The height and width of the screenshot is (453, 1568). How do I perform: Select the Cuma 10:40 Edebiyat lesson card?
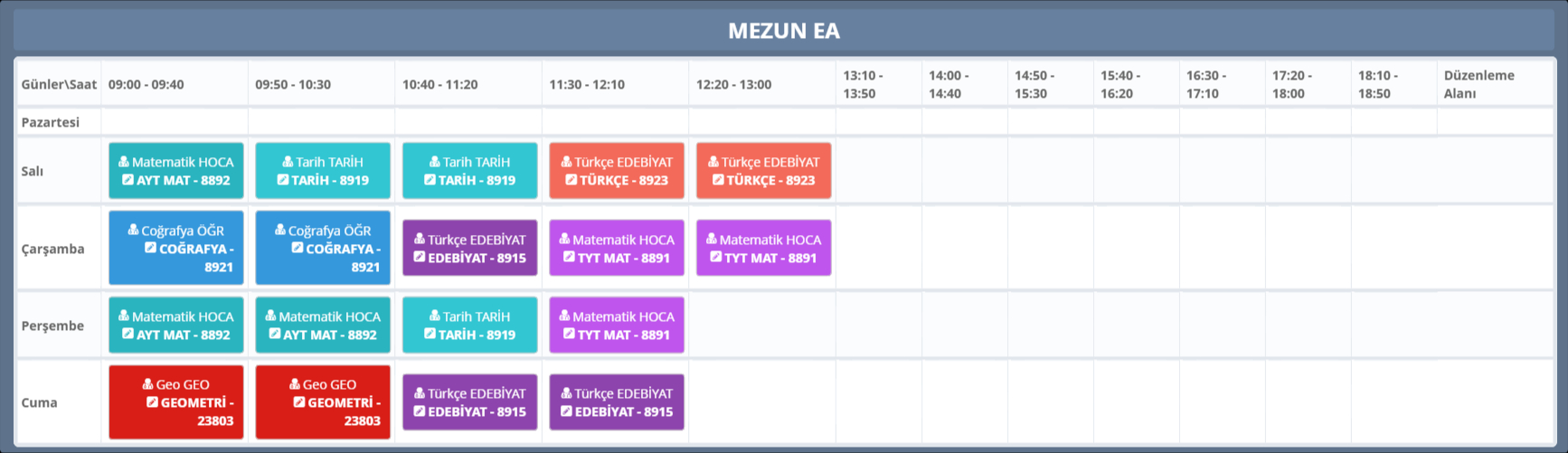click(469, 402)
